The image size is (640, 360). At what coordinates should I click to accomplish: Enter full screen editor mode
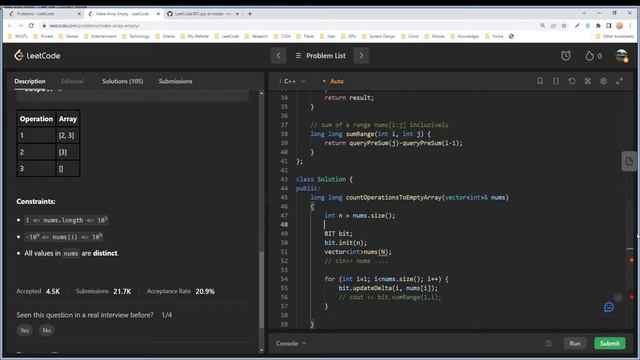(620, 81)
